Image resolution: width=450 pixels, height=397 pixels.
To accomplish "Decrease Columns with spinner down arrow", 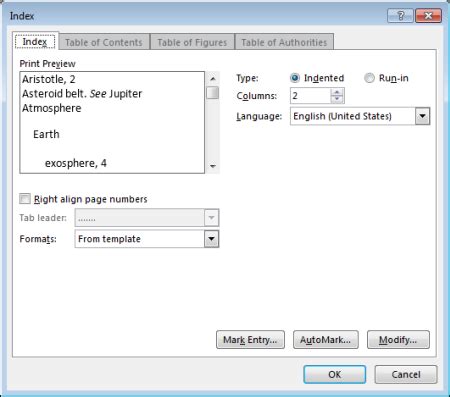I will point(337,99).
